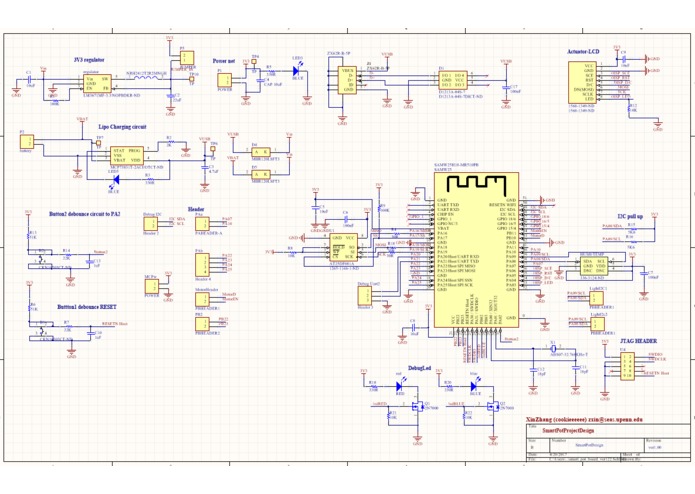This screenshot has width=695, height=494.
Task: Click the Actuator-LCD connector block
Action: tap(582, 83)
